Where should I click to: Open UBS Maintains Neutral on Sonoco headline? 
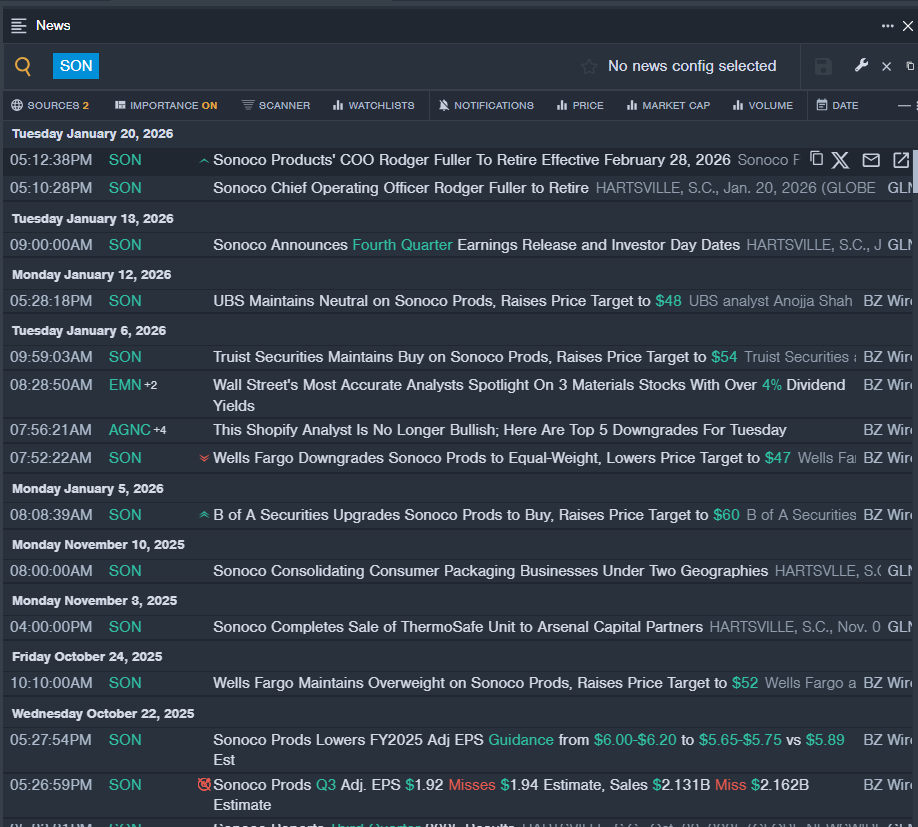(x=431, y=301)
